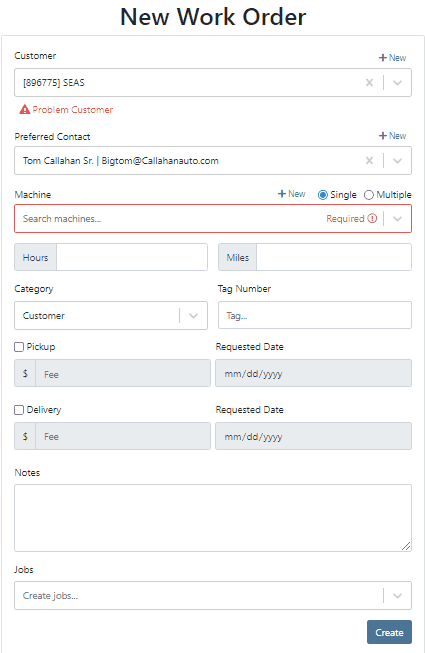
Task: Click the Create button
Action: click(x=389, y=632)
